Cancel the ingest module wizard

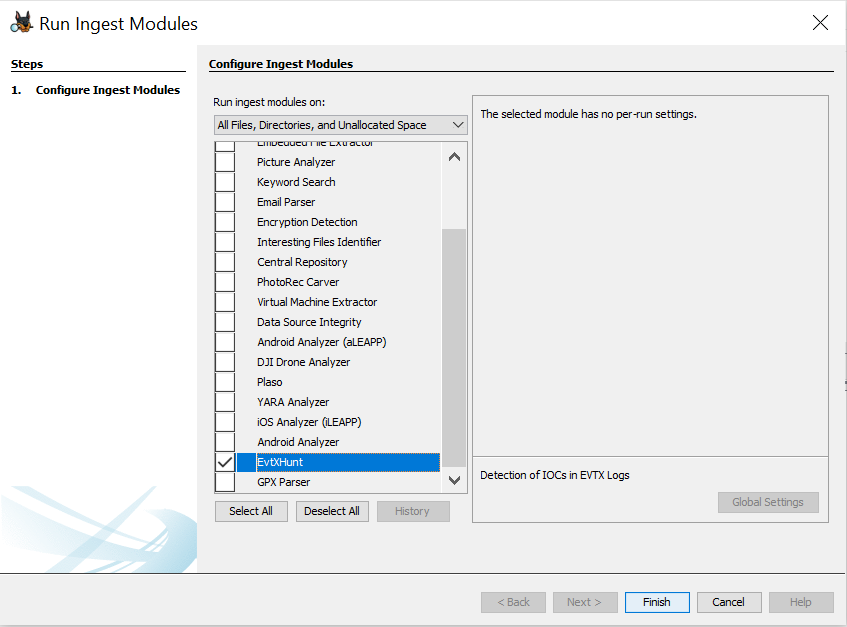729,602
